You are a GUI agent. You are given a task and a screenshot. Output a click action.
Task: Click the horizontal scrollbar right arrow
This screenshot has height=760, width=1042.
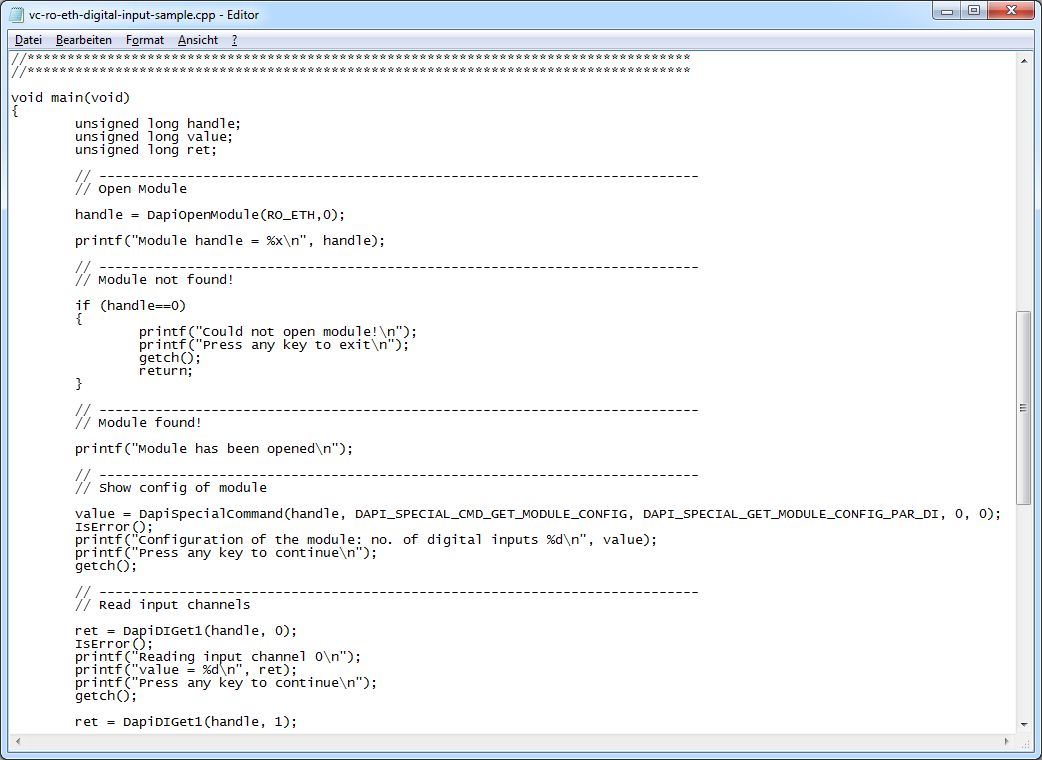[1007, 742]
